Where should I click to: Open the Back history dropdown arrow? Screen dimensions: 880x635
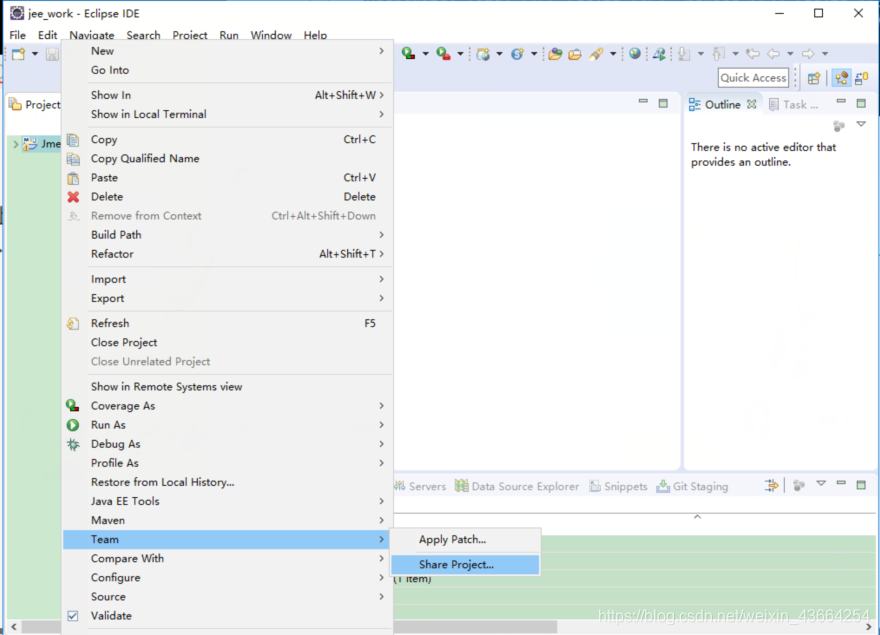click(x=790, y=54)
